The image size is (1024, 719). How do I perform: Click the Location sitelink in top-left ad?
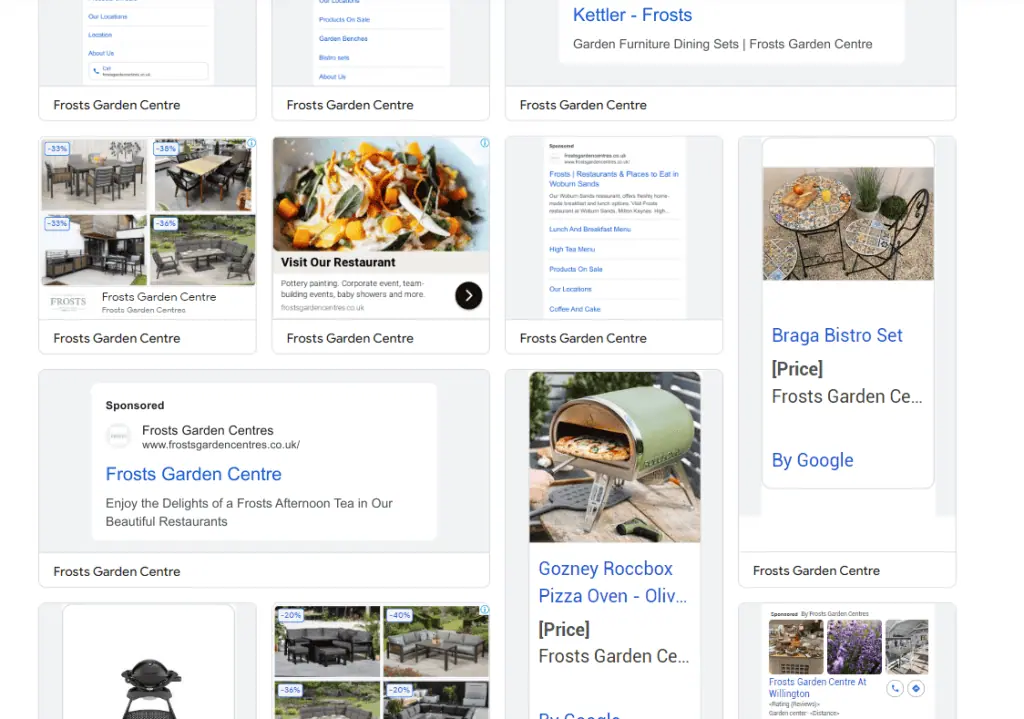(x=100, y=35)
